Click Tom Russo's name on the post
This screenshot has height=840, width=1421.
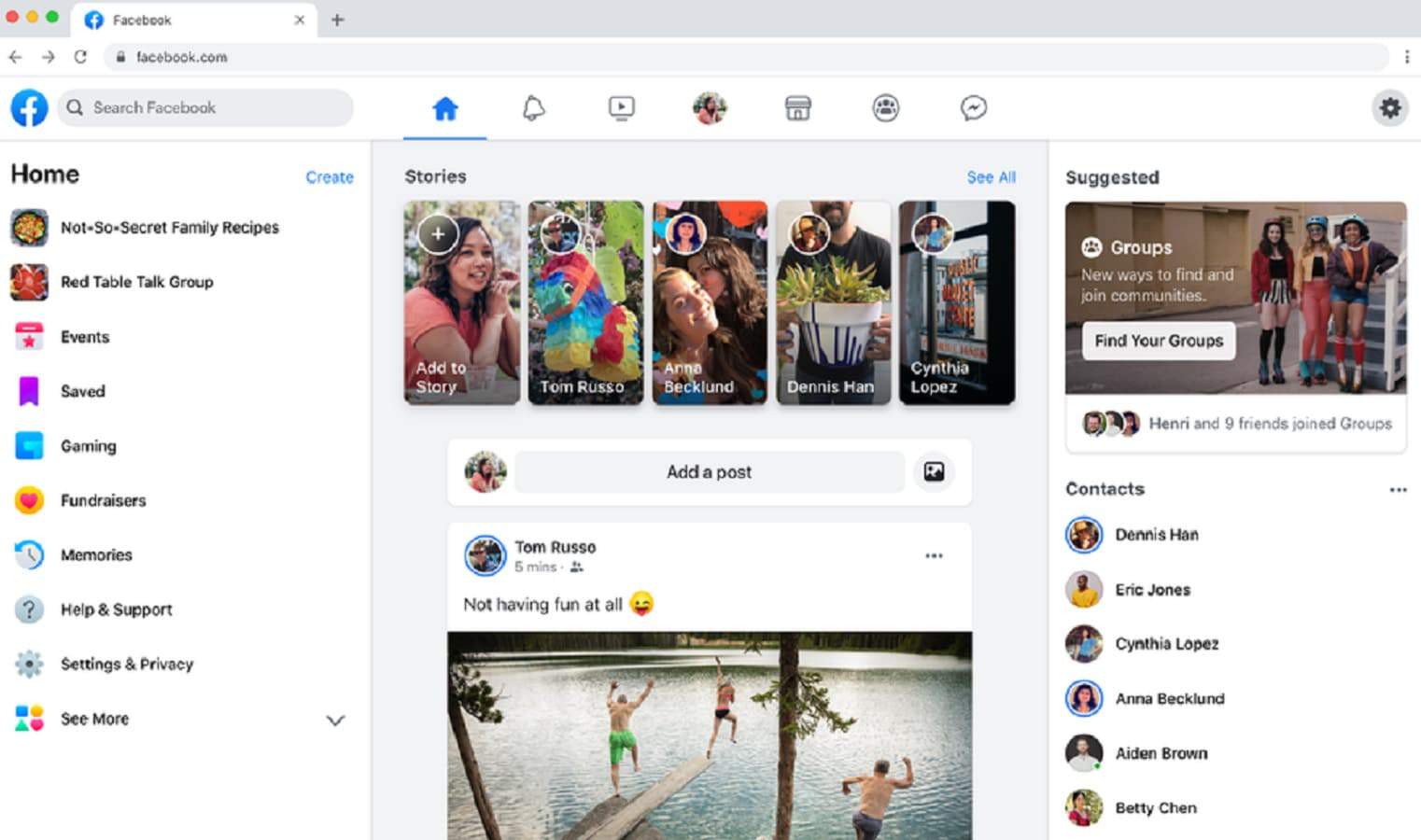click(556, 547)
